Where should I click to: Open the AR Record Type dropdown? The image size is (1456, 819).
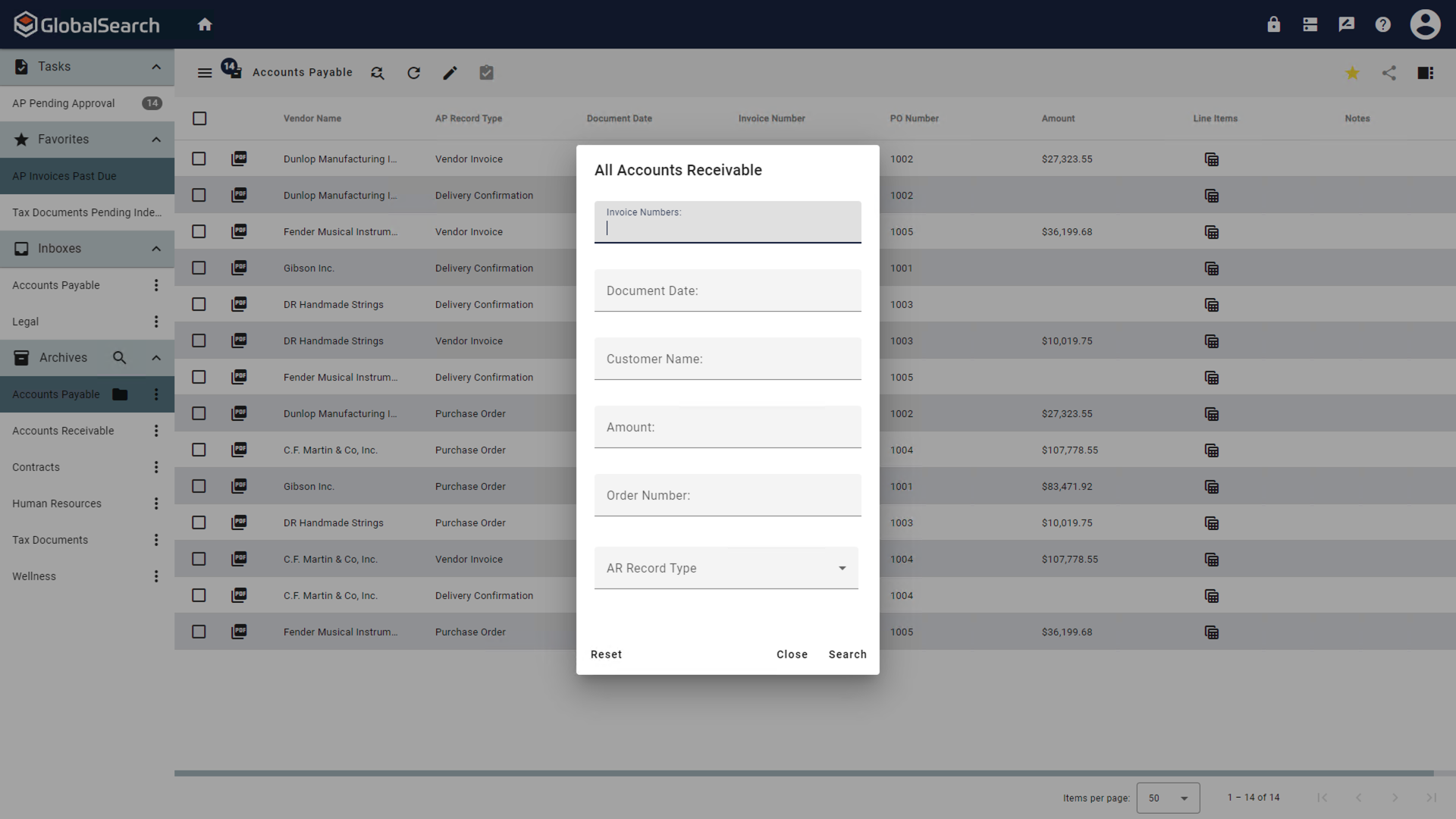726,568
